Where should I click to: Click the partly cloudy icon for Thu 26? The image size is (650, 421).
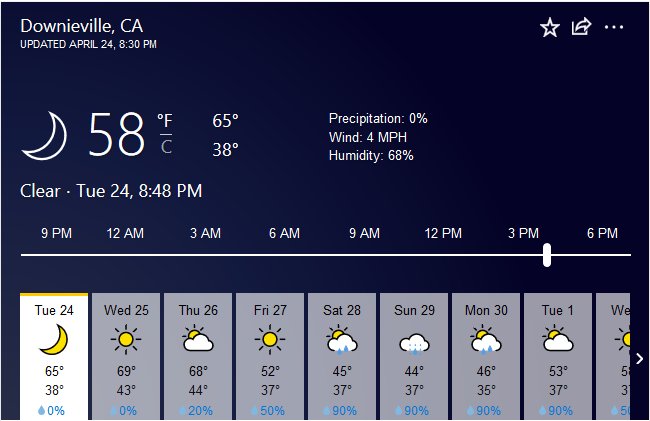[x=198, y=339]
